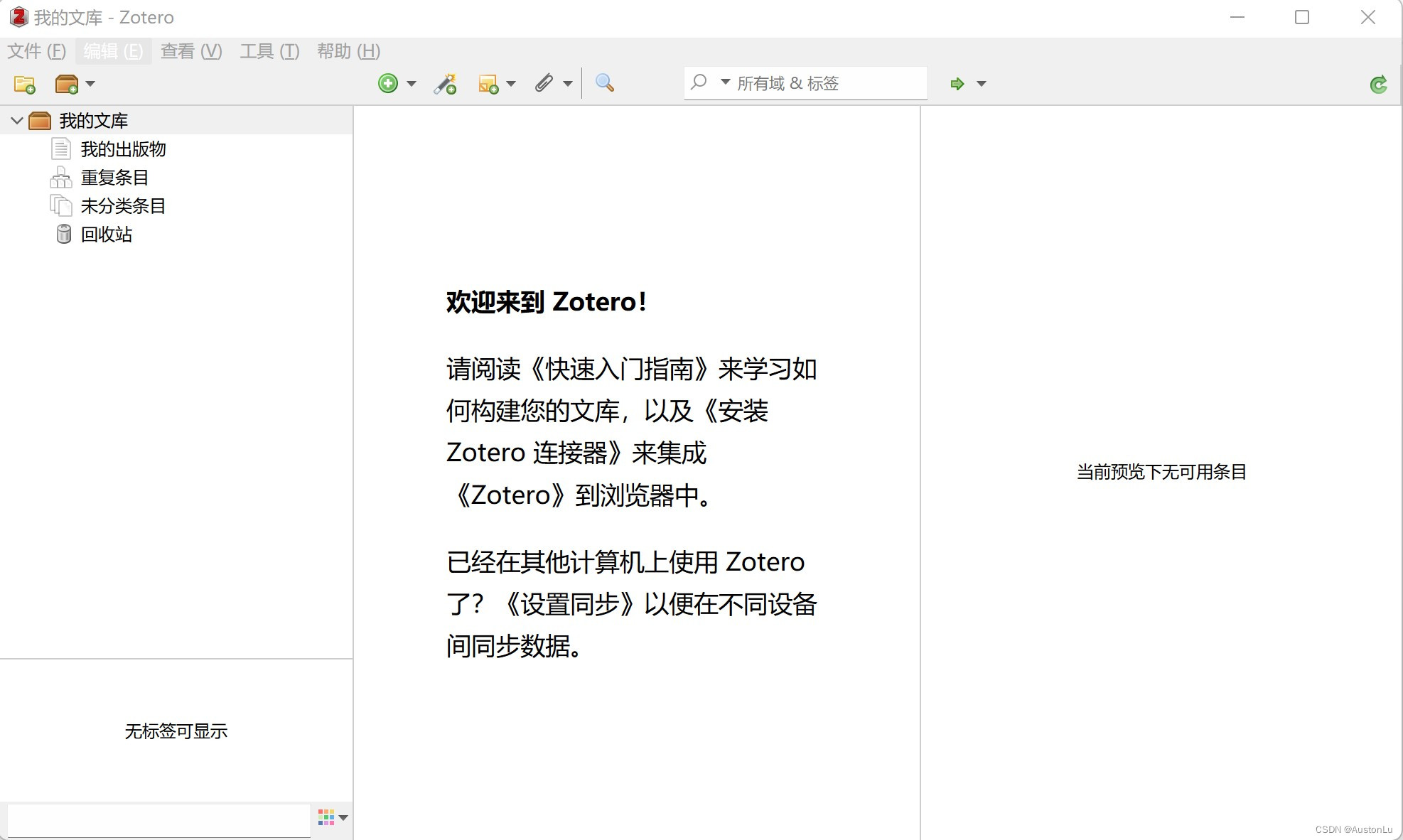Open the 快速入门指南 link
The width and height of the screenshot is (1403, 840).
pos(618,369)
